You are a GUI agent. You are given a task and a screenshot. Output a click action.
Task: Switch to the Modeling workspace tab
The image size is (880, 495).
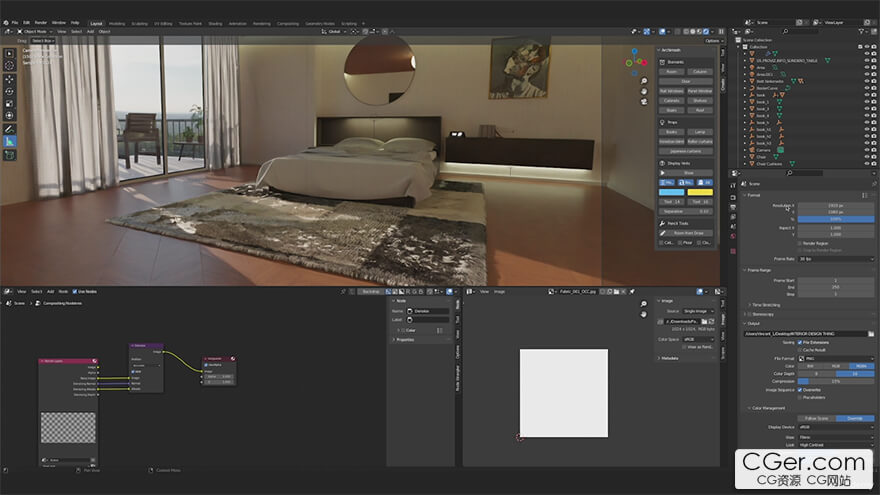[x=117, y=24]
